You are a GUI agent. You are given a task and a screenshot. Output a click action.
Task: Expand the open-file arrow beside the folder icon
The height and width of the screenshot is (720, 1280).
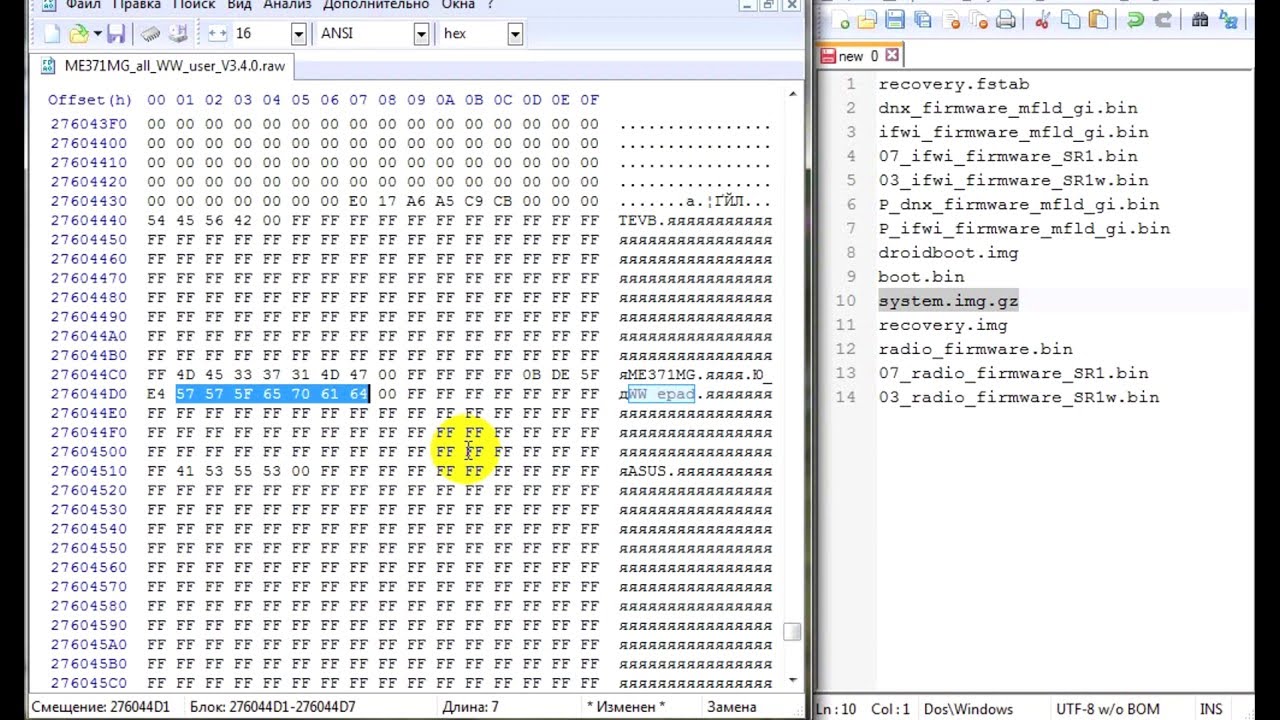[97, 34]
